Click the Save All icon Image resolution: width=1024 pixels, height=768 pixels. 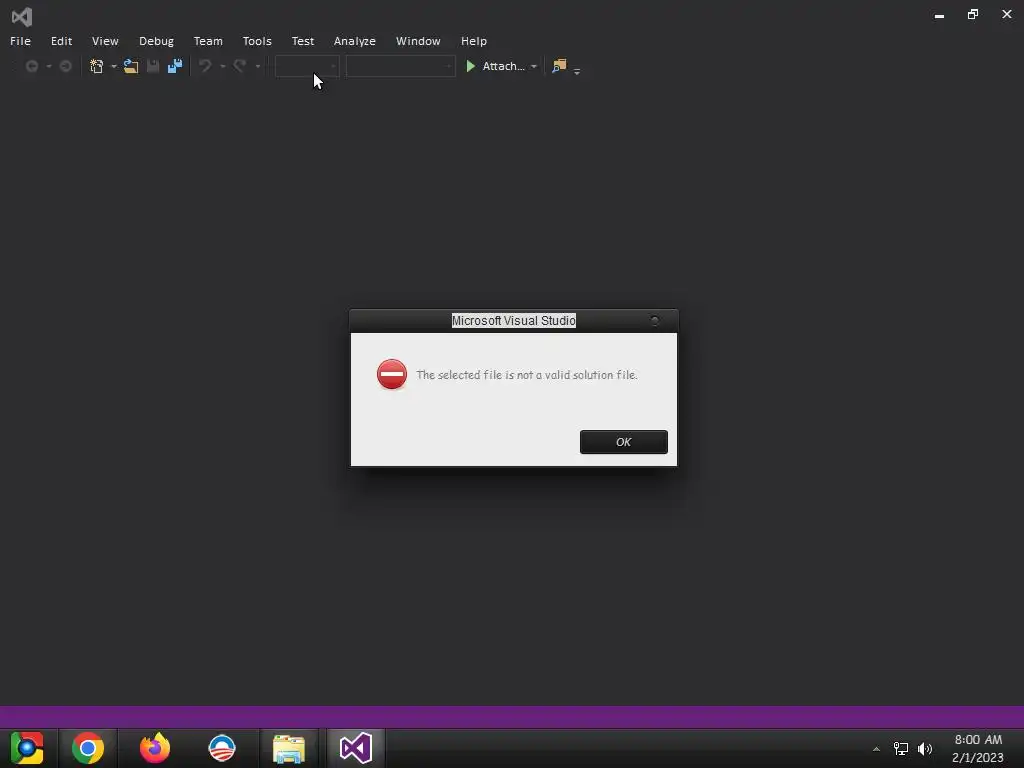pos(175,66)
